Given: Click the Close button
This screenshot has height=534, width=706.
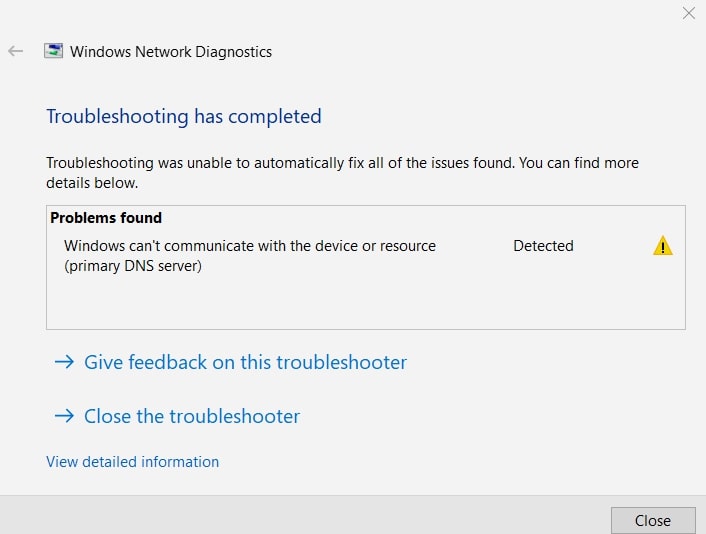Looking at the screenshot, I should click(x=653, y=520).
